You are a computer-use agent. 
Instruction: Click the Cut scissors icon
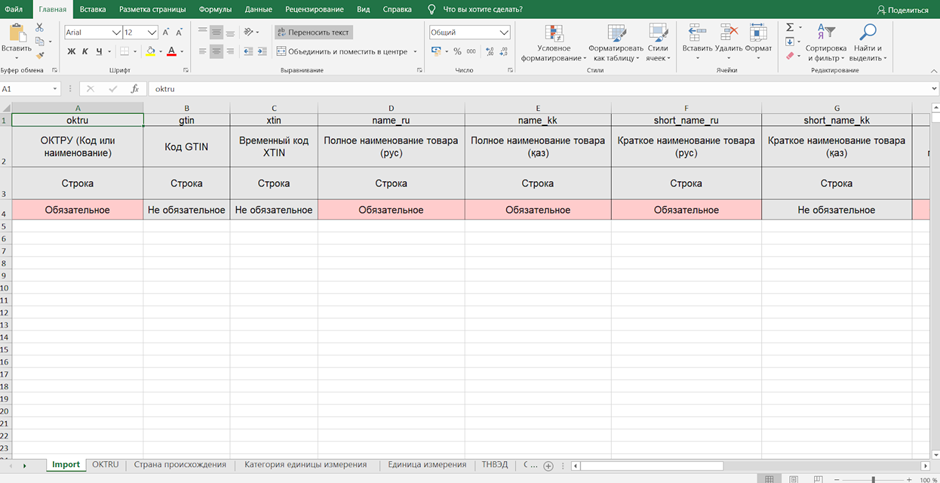(40, 28)
